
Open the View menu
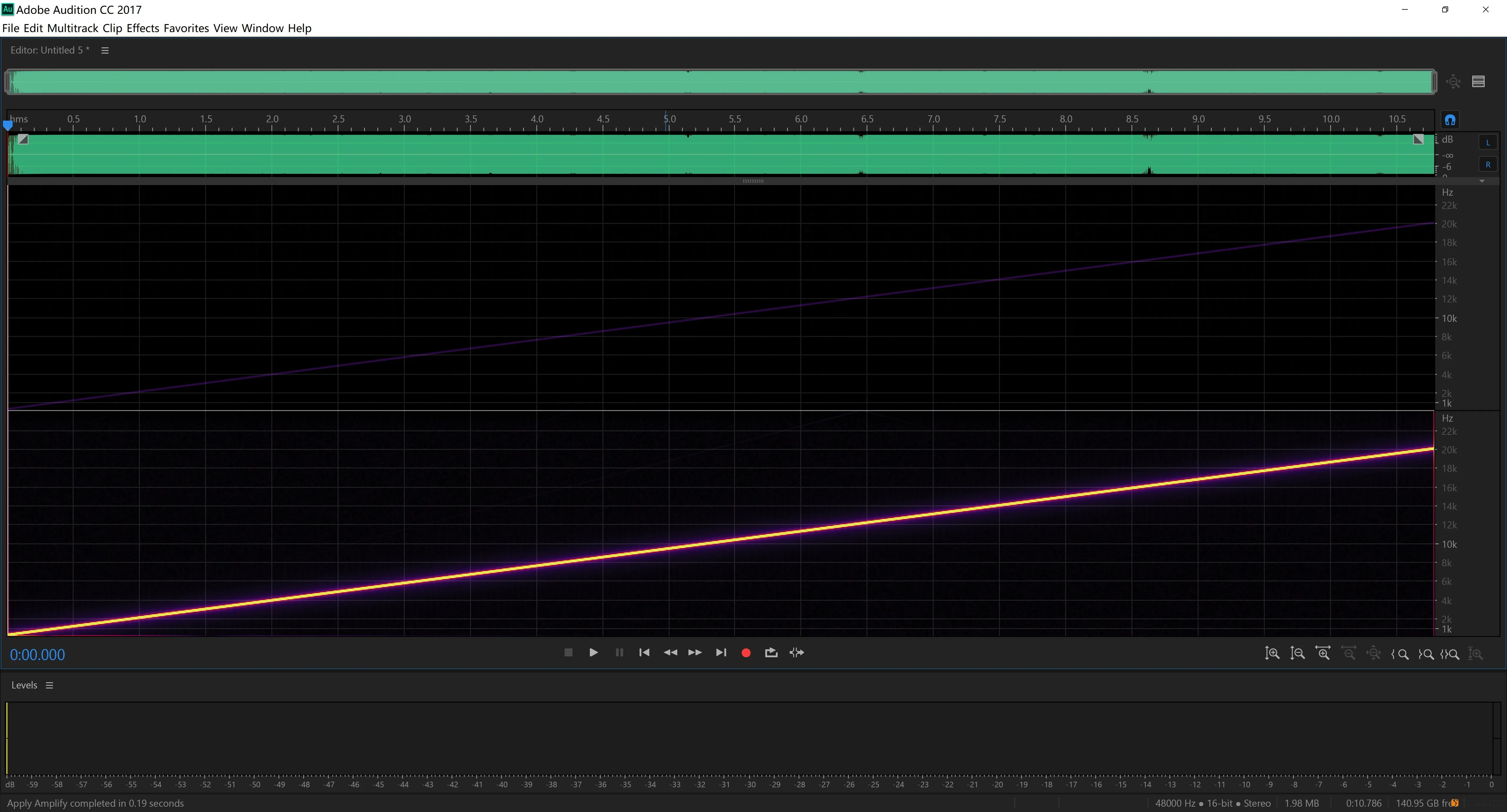225,28
